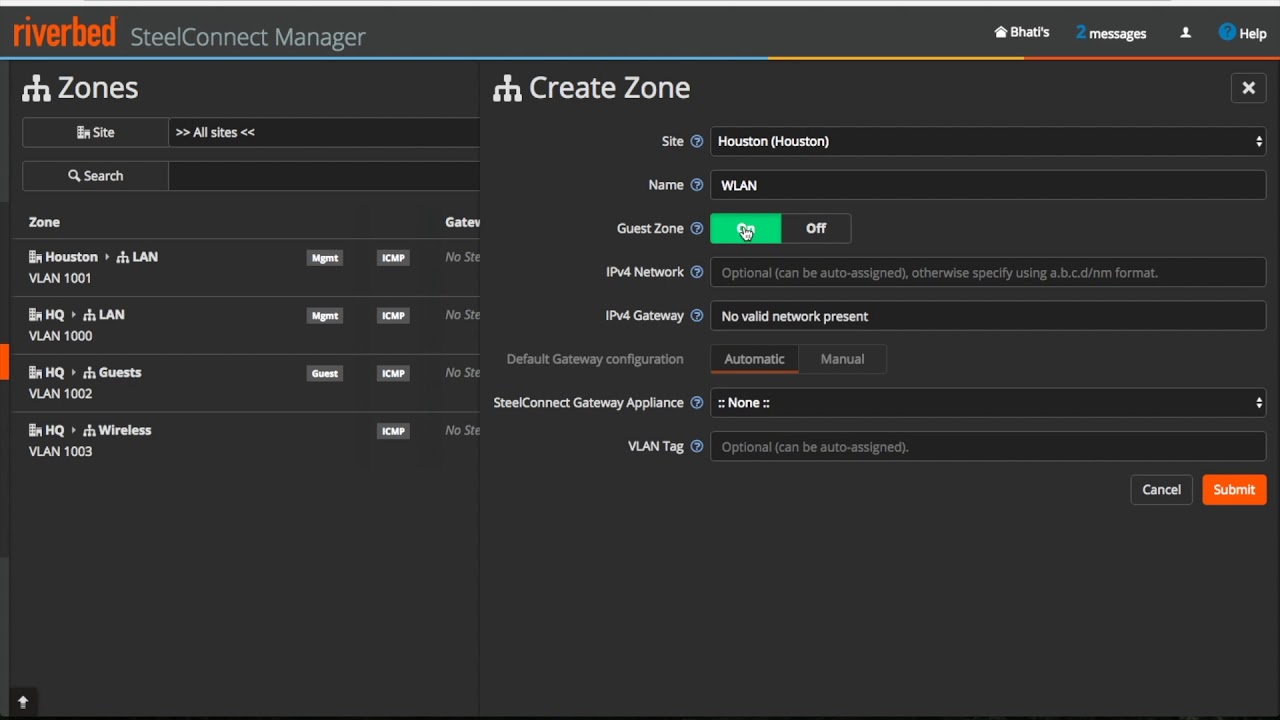Screen dimensions: 1280x720
Task: Click the Zone column header
Action: 44,222
